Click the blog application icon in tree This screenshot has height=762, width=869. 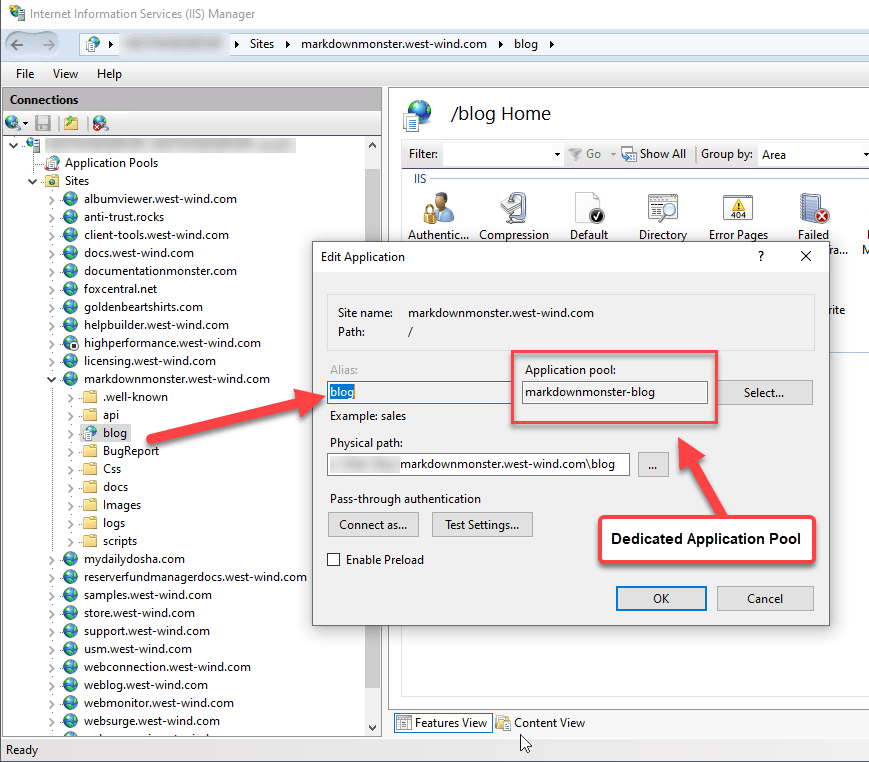(x=89, y=433)
